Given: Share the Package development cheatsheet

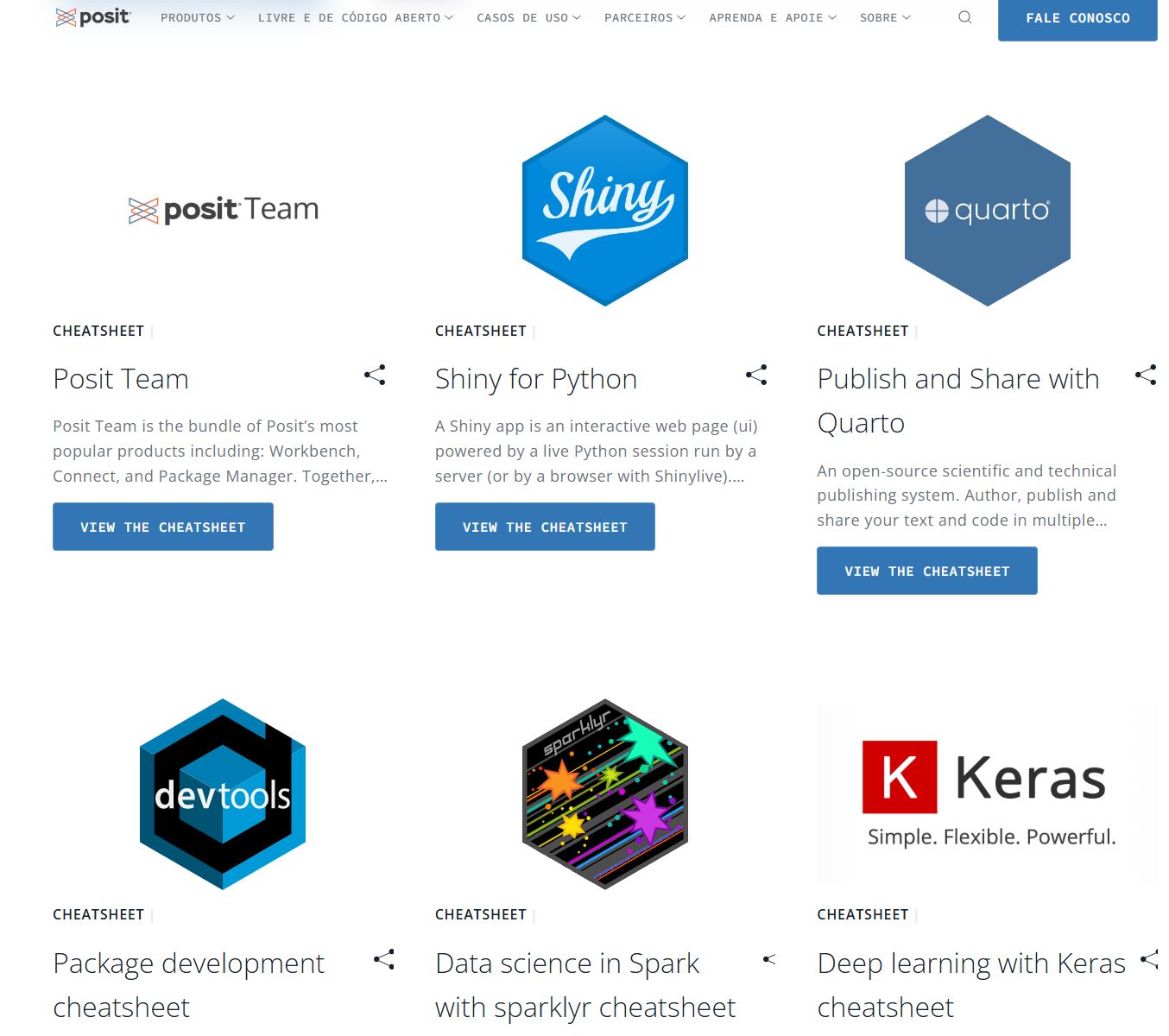Looking at the screenshot, I should click(x=384, y=959).
